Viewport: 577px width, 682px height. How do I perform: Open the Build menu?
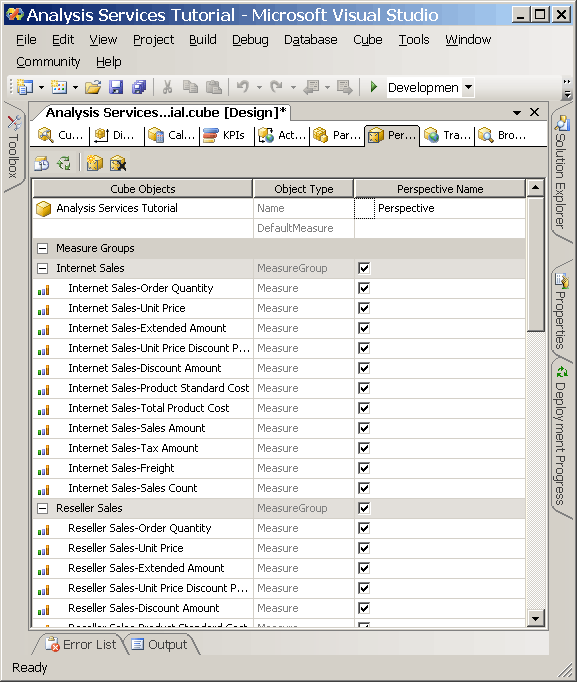(x=203, y=40)
